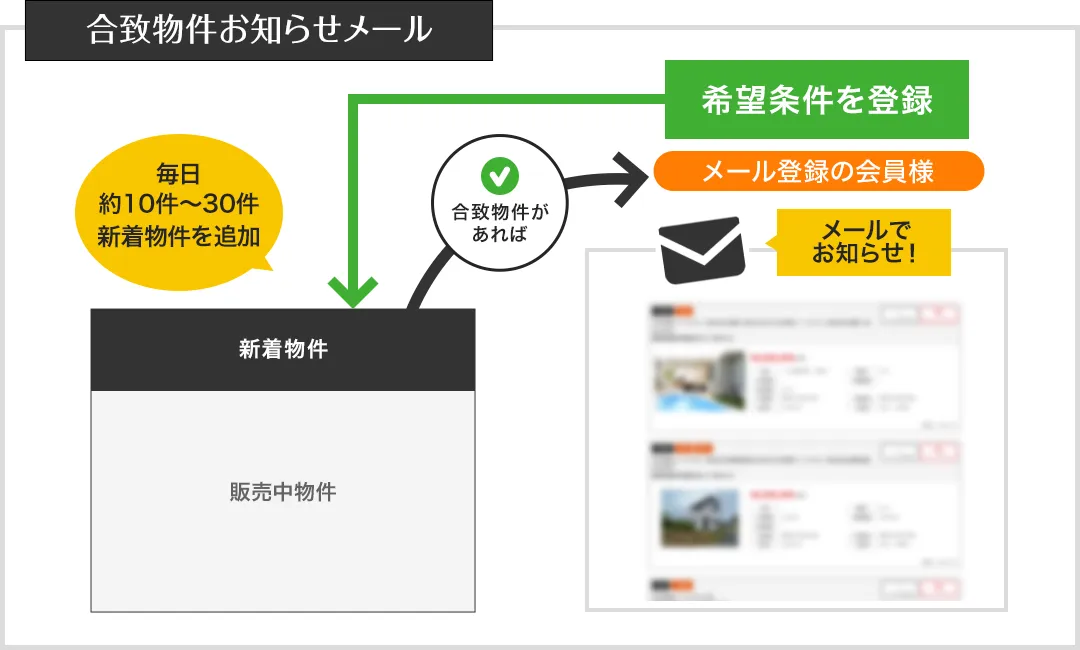Viewport: 1080px width, 650px height.
Task: Click the black envelope mail icon
Action: (x=702, y=250)
